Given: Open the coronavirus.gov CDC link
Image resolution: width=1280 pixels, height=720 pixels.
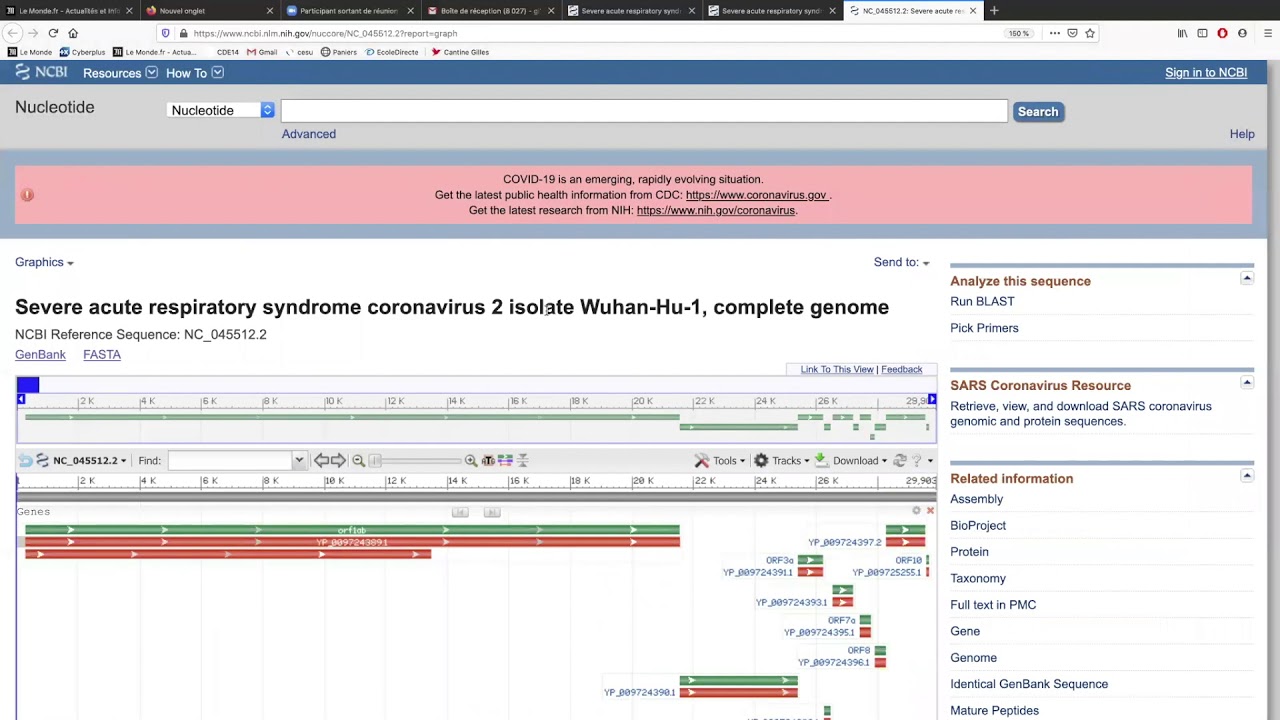Looking at the screenshot, I should [756, 195].
